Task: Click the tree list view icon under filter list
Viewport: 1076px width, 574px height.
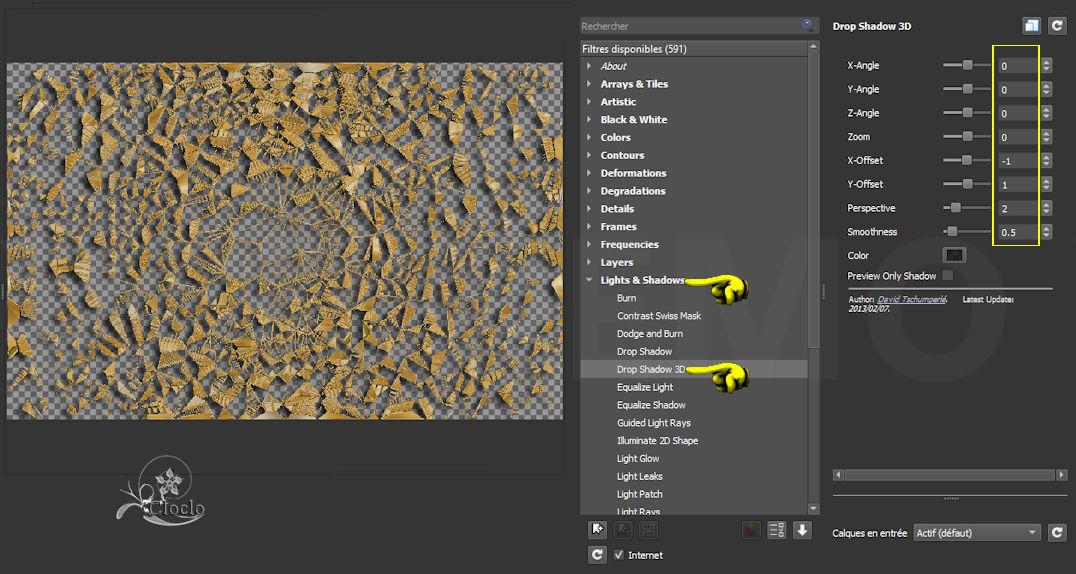Action: (777, 530)
